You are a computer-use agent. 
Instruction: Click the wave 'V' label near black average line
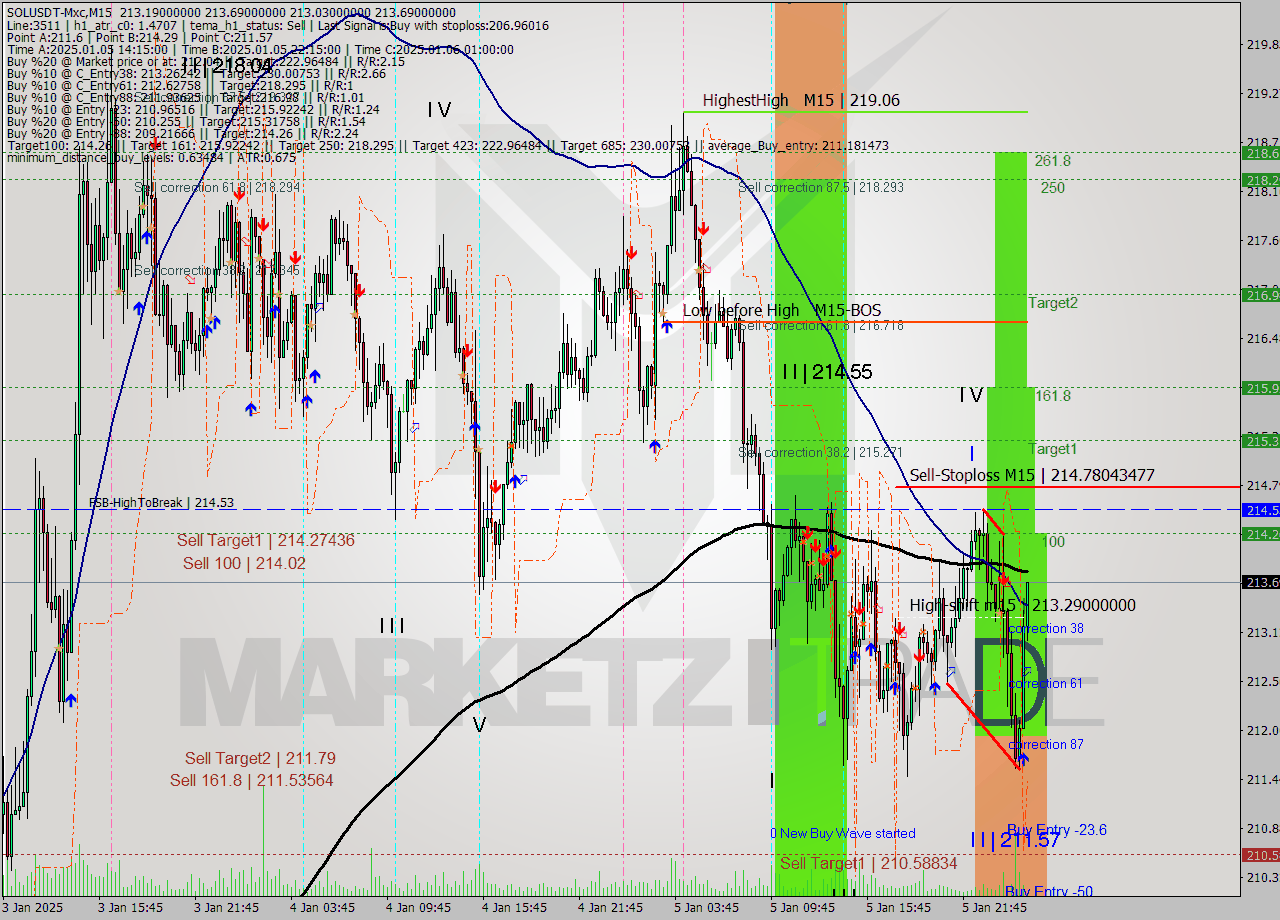point(479,725)
